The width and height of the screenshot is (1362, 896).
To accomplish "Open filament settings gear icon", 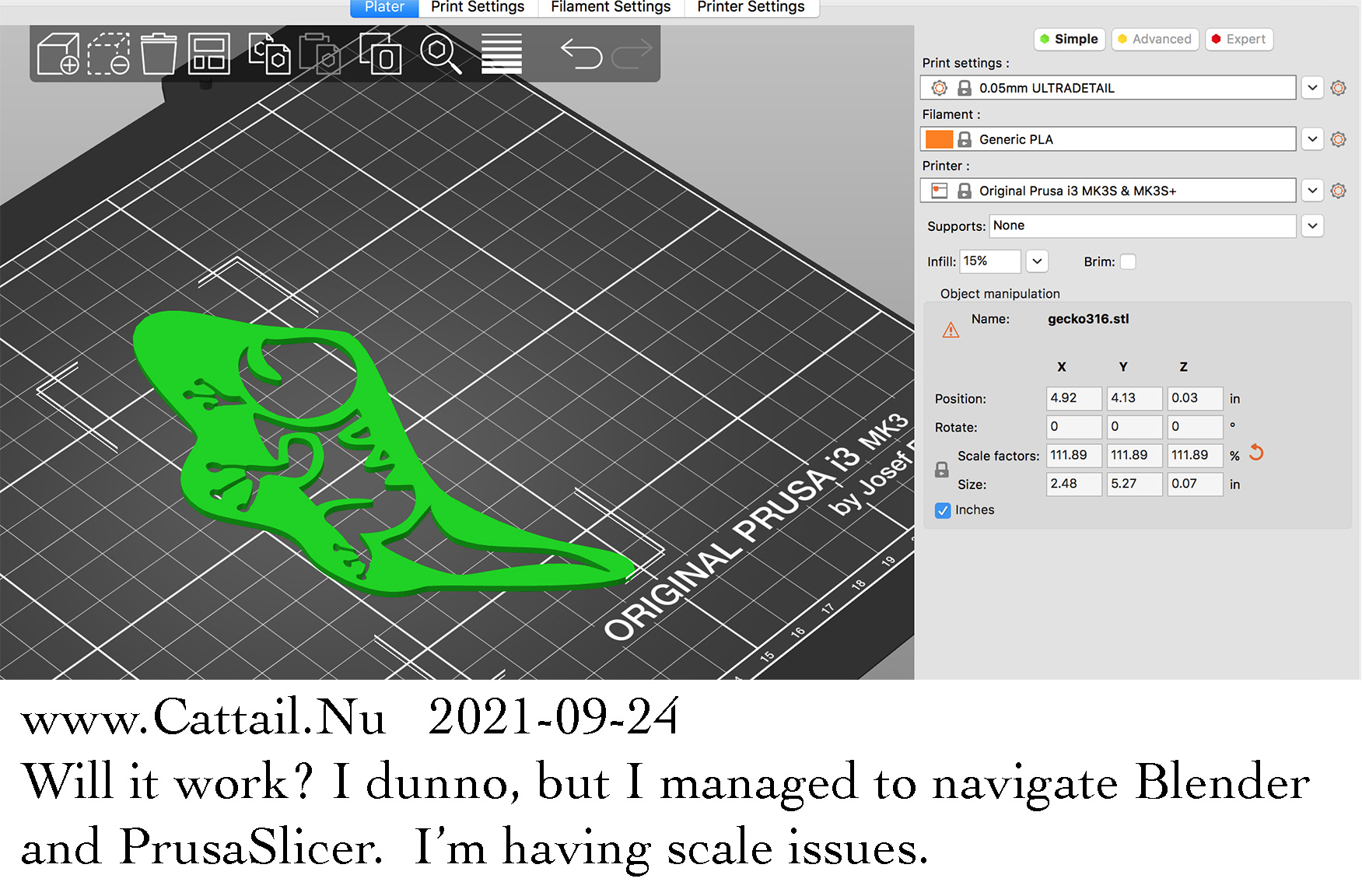I will click(1338, 139).
